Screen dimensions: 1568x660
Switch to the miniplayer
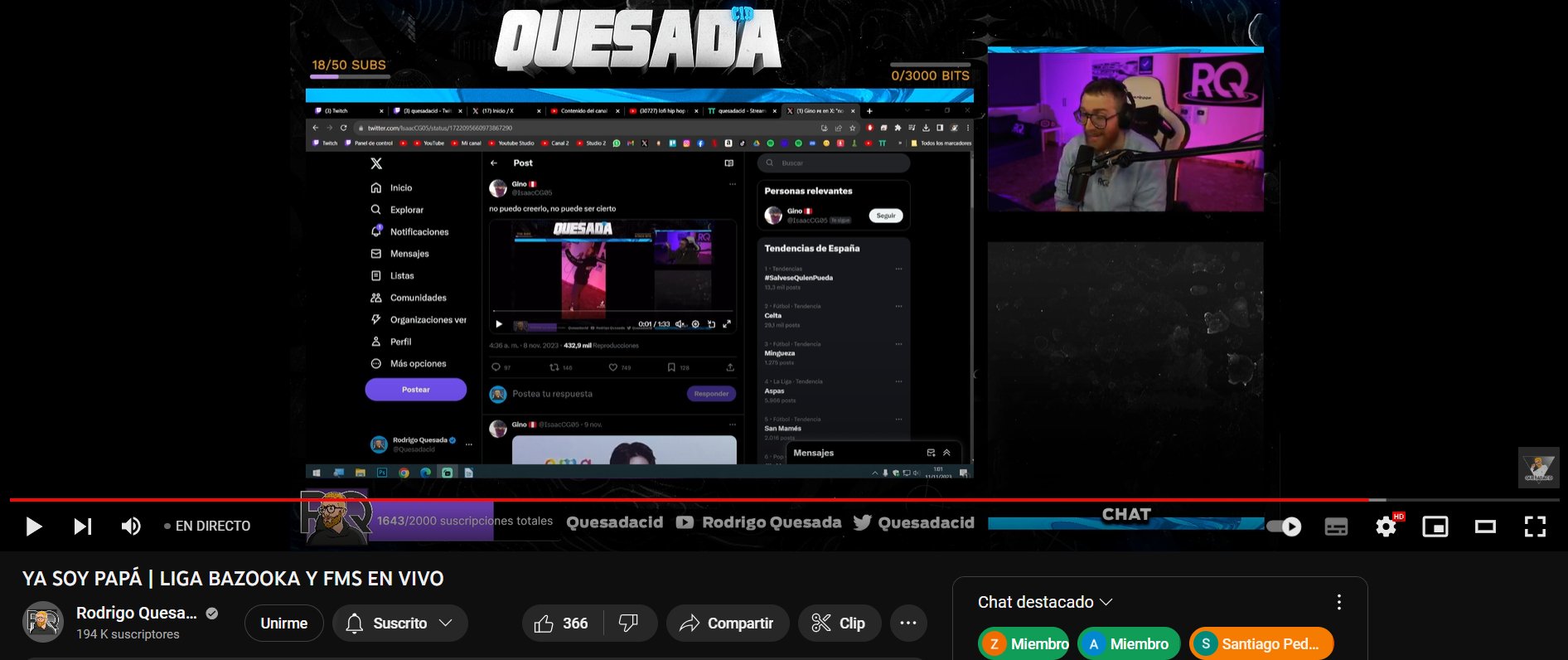1435,527
